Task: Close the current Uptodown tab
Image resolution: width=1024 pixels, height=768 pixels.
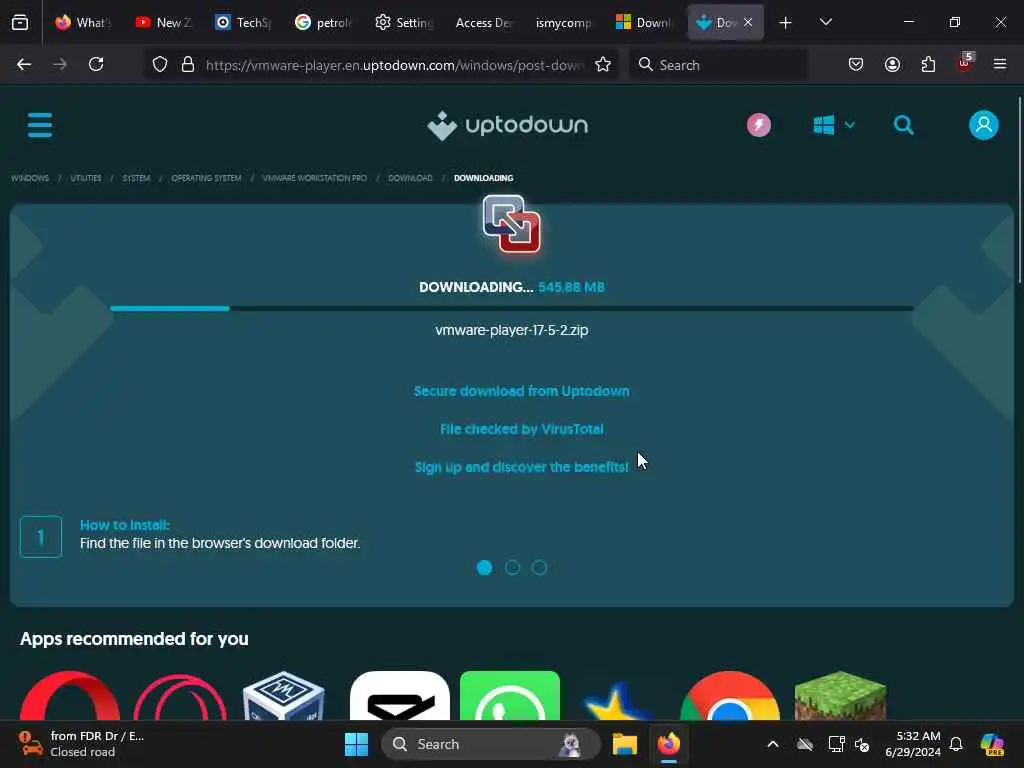Action: 748,22
